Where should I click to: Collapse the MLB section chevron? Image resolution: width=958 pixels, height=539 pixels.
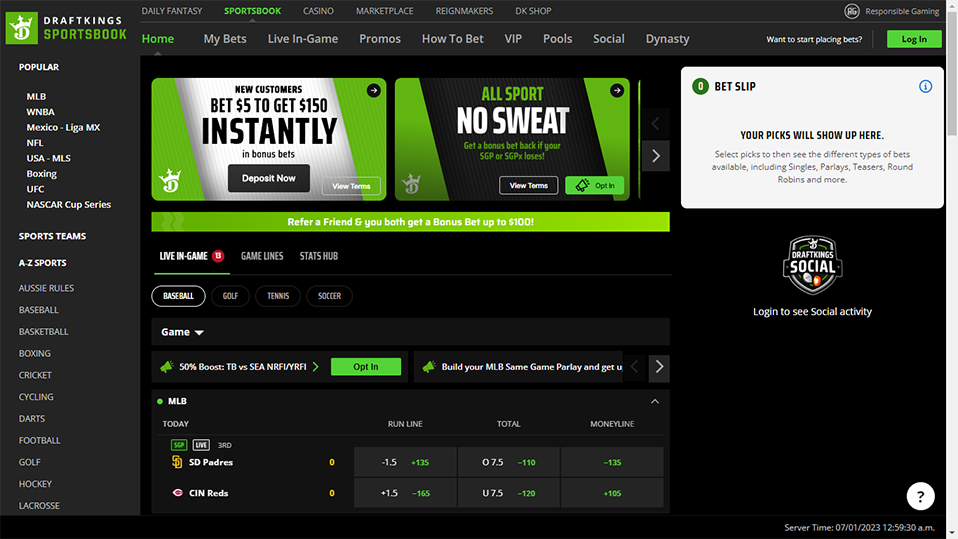655,401
